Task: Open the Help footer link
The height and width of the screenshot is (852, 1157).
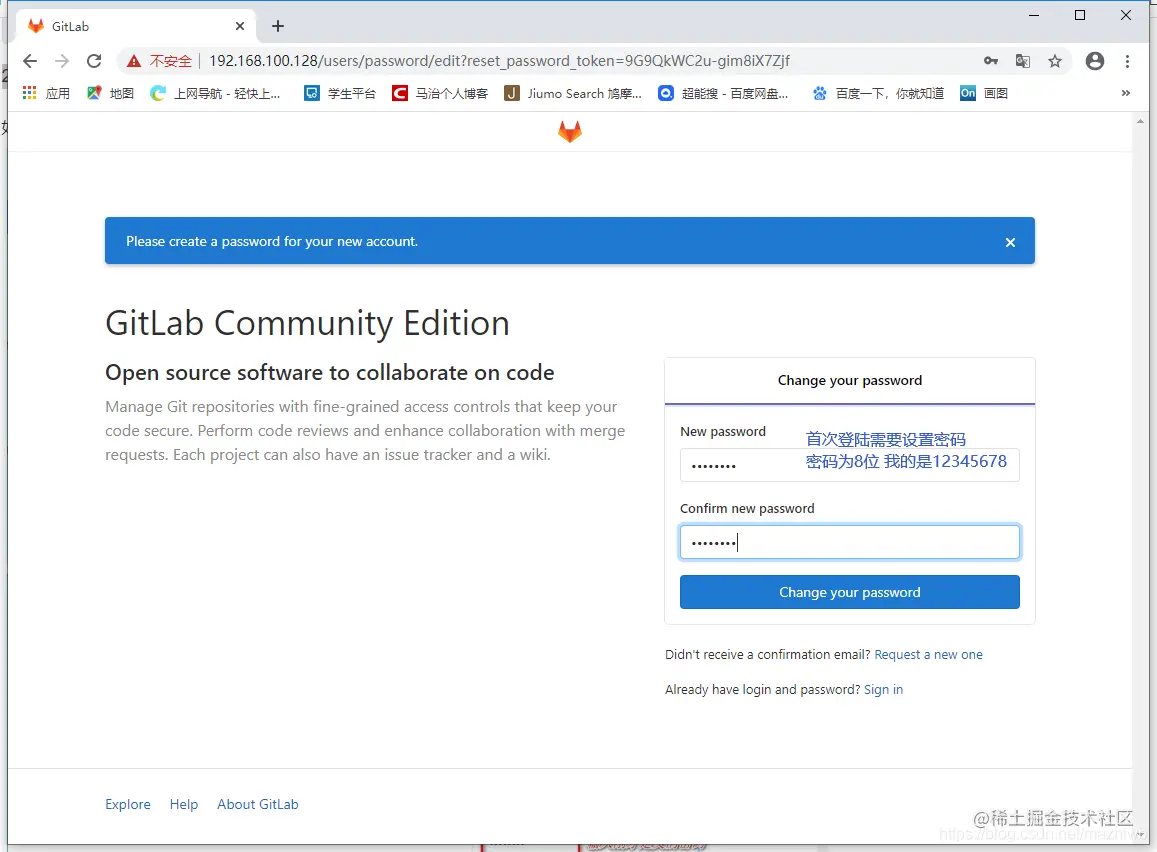Action: (184, 804)
